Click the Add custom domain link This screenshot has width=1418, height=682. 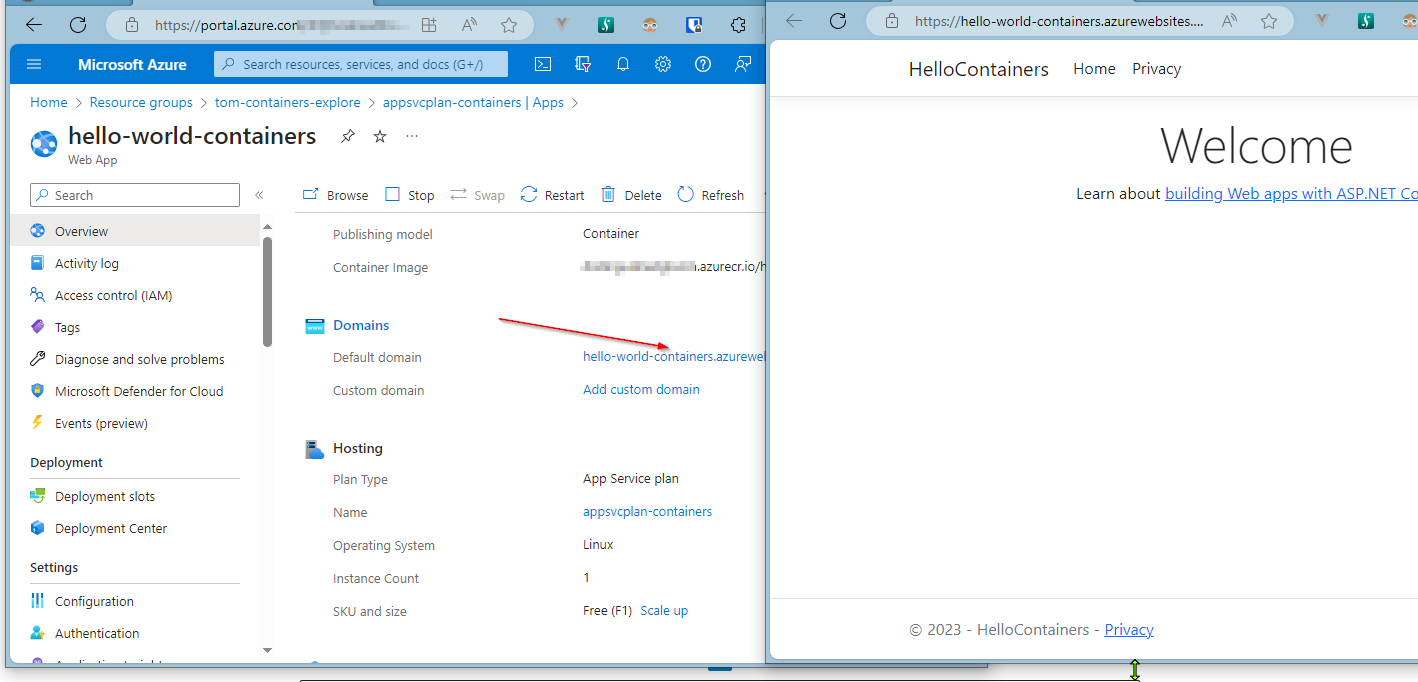pyautogui.click(x=640, y=389)
